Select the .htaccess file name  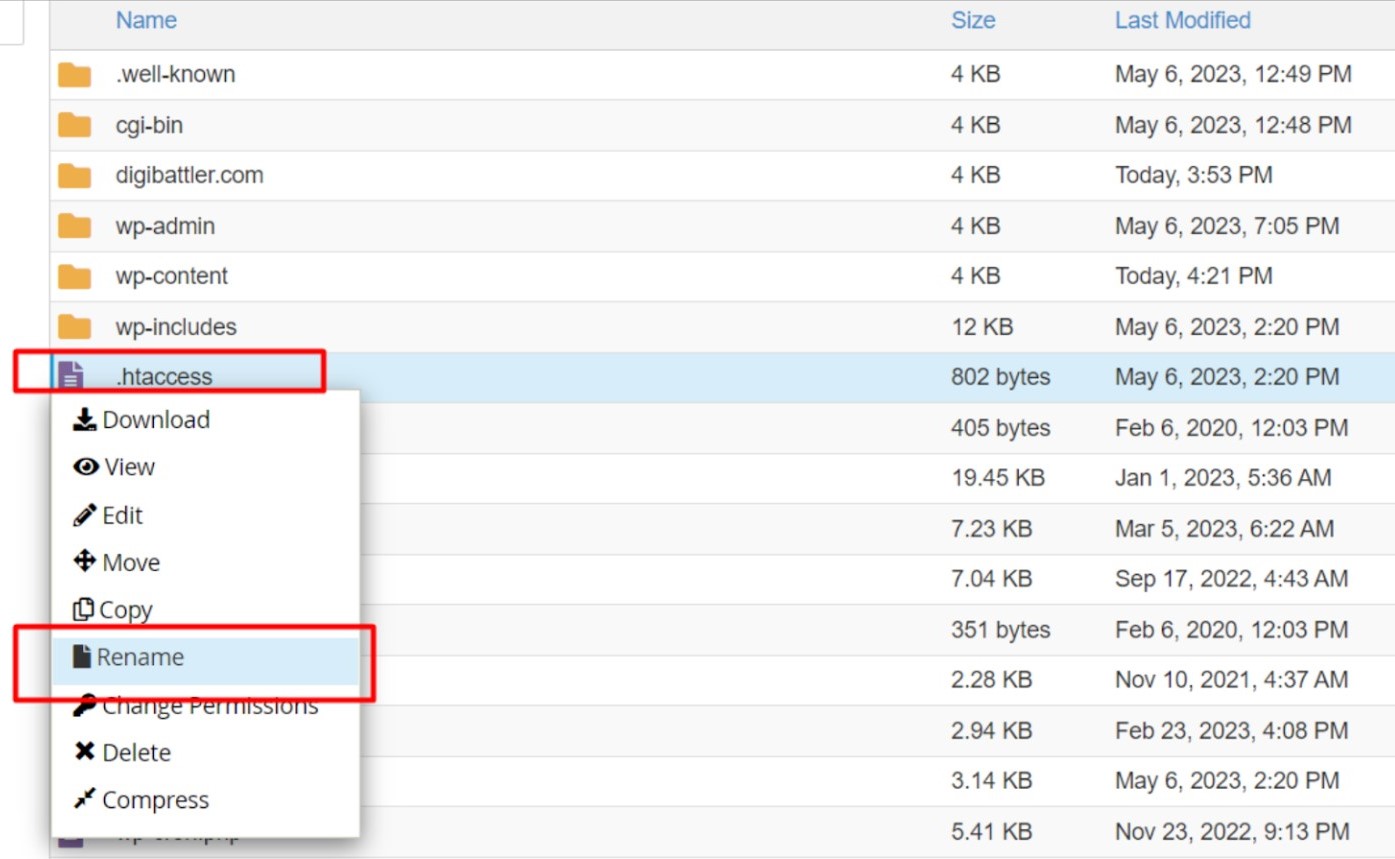(x=163, y=377)
